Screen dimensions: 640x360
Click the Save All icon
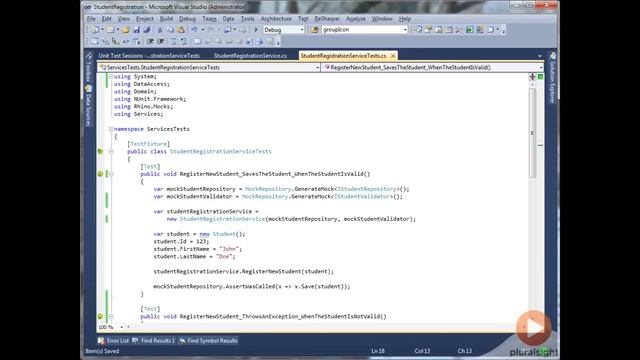pyautogui.click(x=147, y=30)
